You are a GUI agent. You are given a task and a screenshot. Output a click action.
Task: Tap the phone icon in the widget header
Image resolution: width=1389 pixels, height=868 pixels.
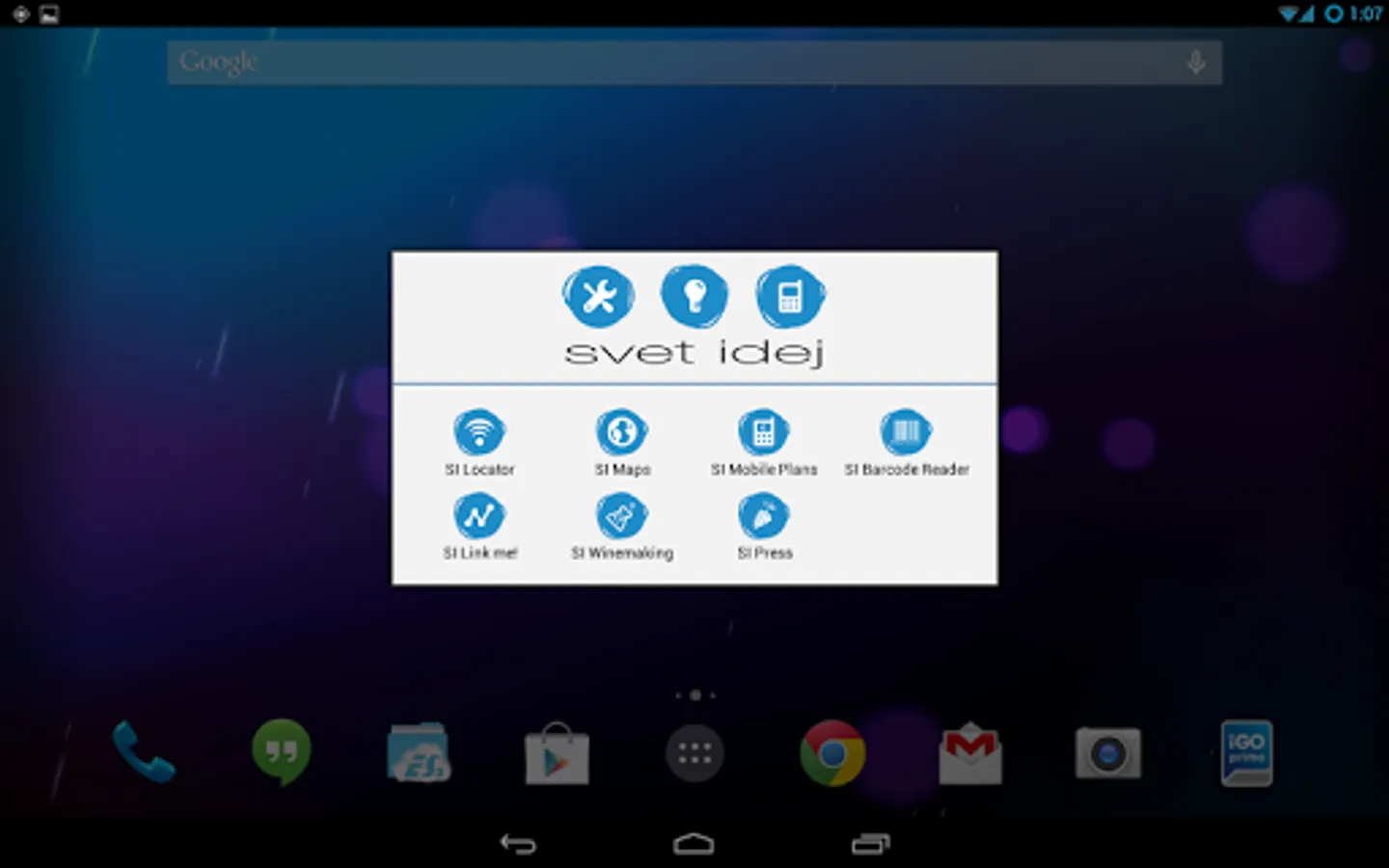(789, 295)
